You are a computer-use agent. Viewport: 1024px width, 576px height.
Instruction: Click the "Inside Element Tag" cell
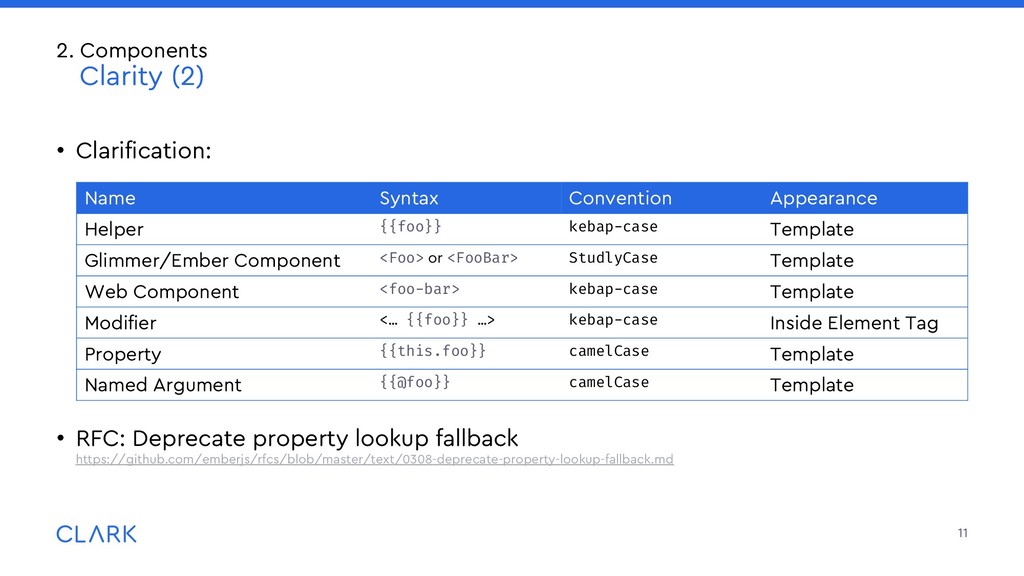tap(854, 323)
